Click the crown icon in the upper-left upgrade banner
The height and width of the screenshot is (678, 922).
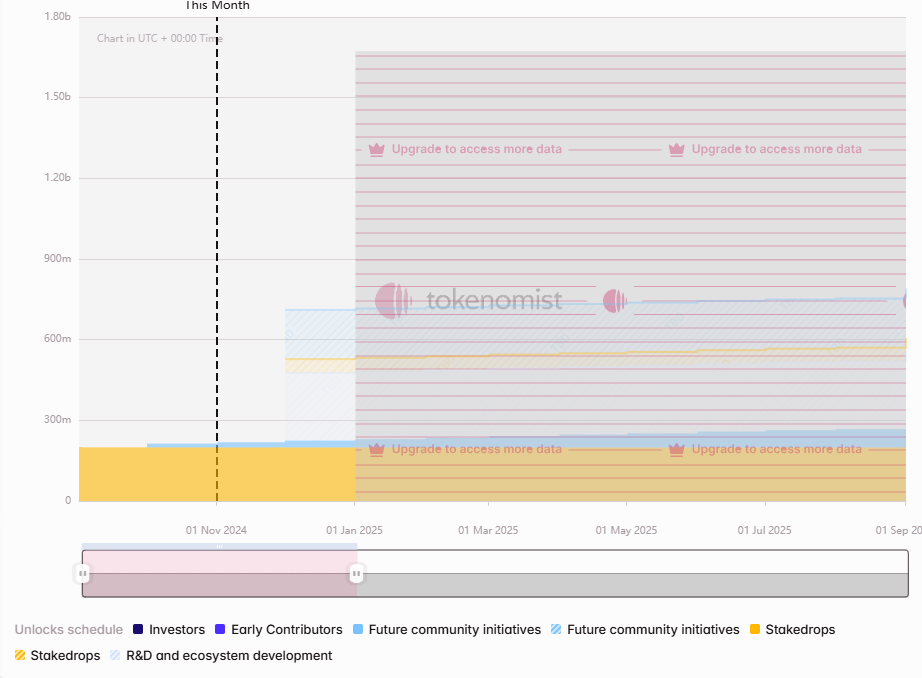coord(377,149)
